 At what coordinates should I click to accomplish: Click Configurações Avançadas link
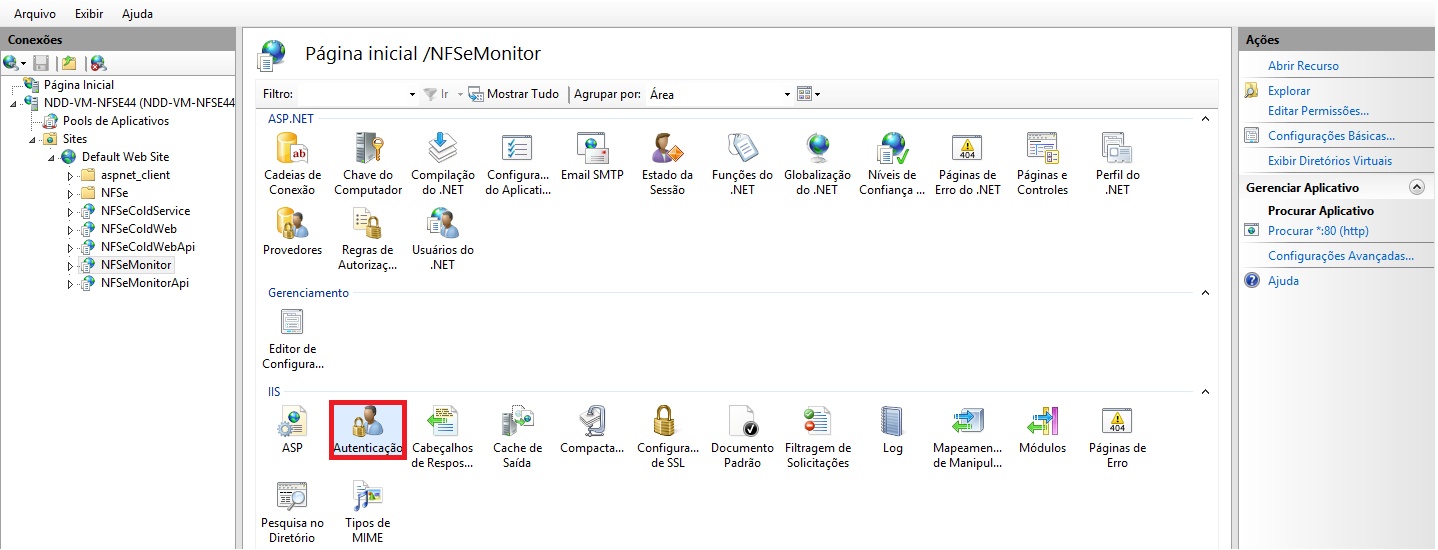1341,256
